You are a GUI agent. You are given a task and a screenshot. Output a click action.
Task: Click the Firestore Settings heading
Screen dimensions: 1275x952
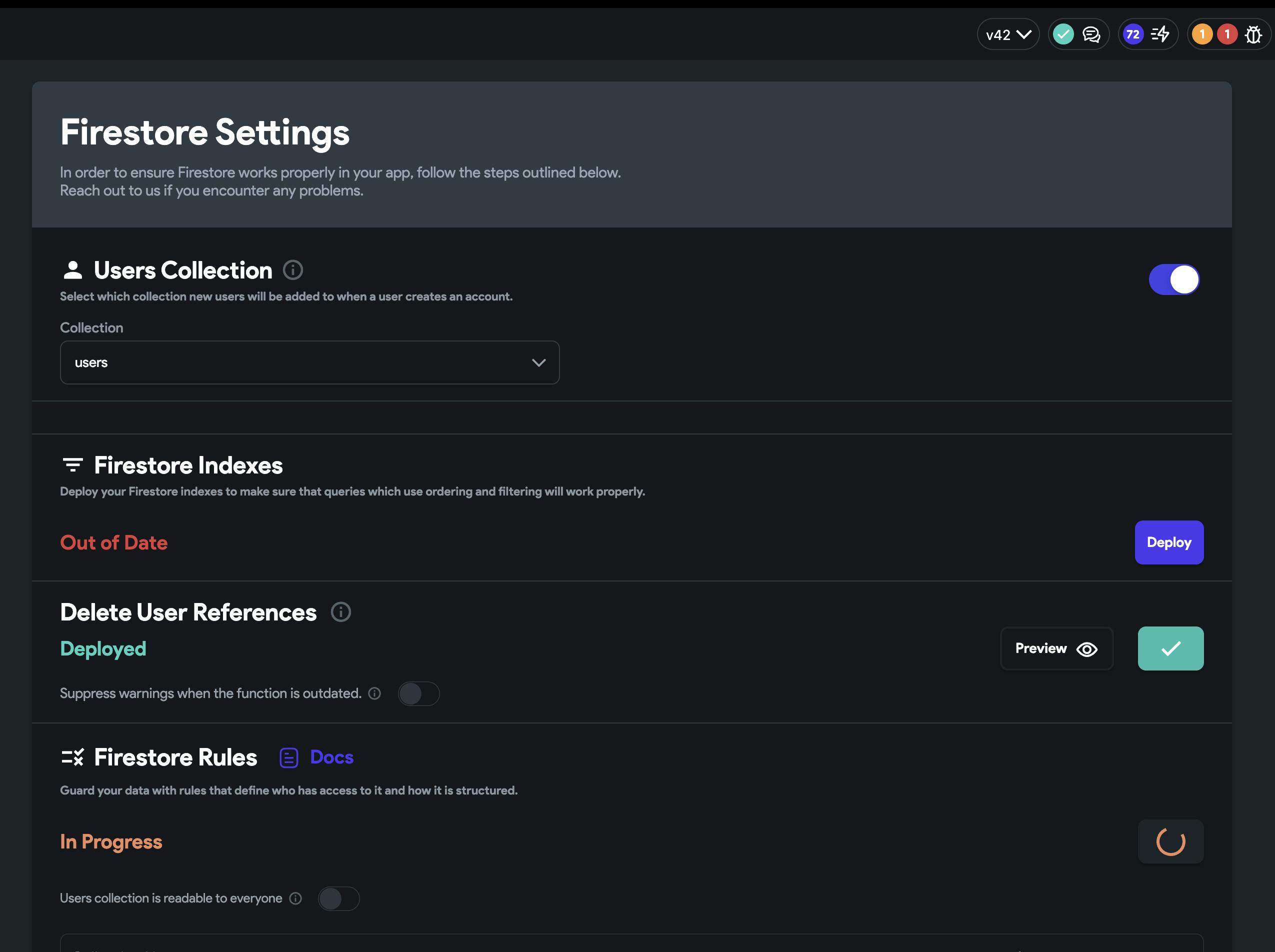(x=205, y=132)
